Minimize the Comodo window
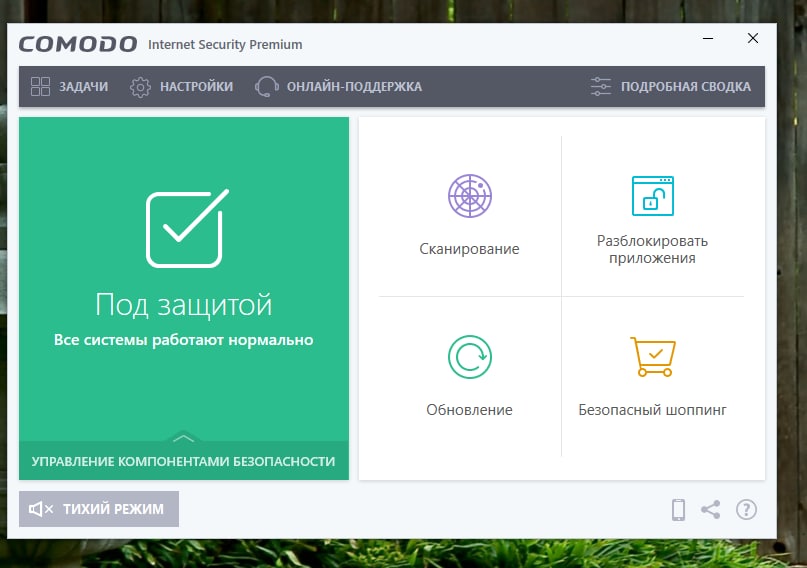Viewport: 807px width, 568px height. (x=708, y=38)
